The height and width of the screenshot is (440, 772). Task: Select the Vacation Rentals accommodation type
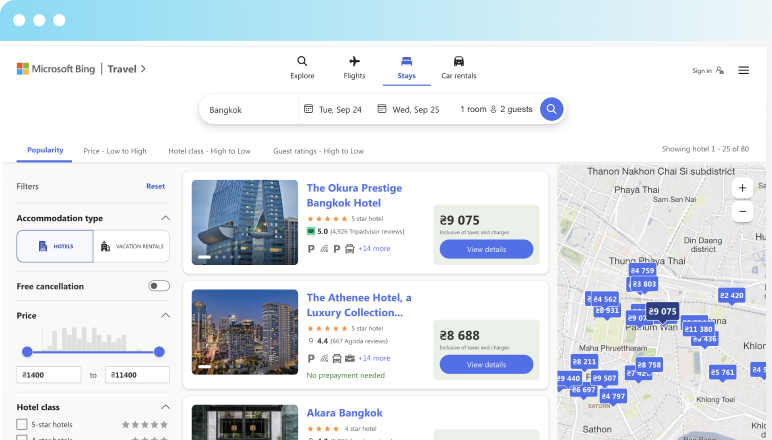coord(131,246)
